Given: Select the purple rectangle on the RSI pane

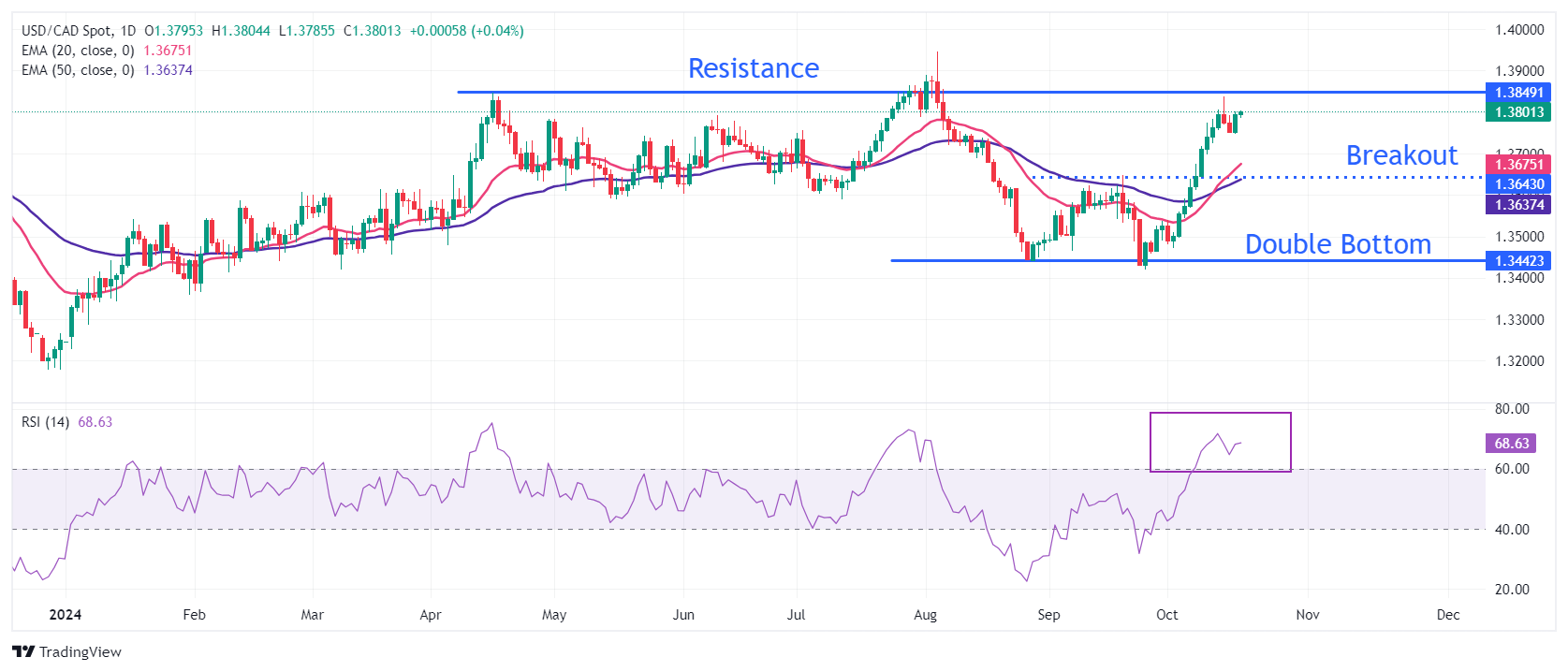Looking at the screenshot, I should pos(1220,414).
